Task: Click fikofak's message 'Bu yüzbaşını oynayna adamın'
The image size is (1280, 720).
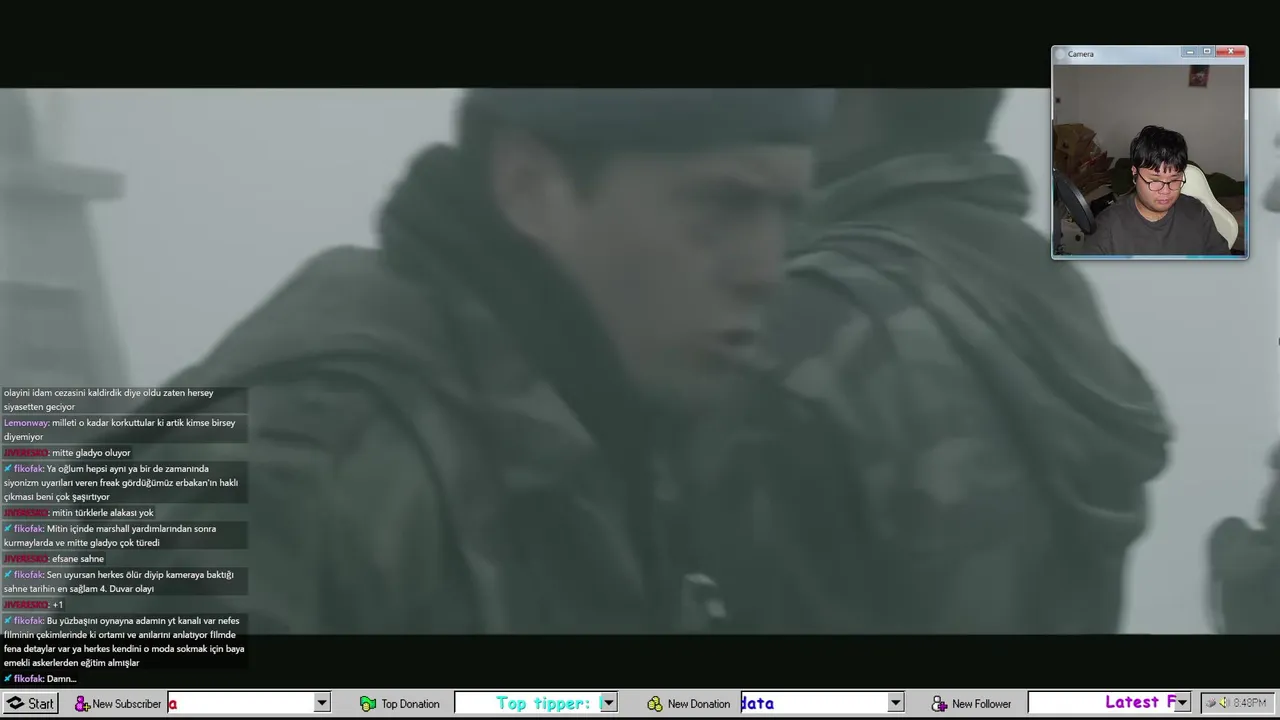Action: point(123,642)
